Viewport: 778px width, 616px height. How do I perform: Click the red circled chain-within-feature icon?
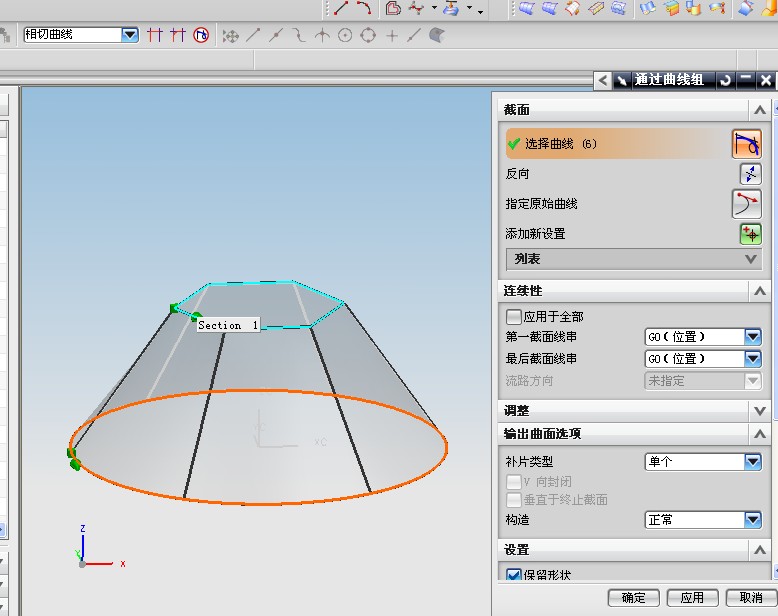[201, 35]
